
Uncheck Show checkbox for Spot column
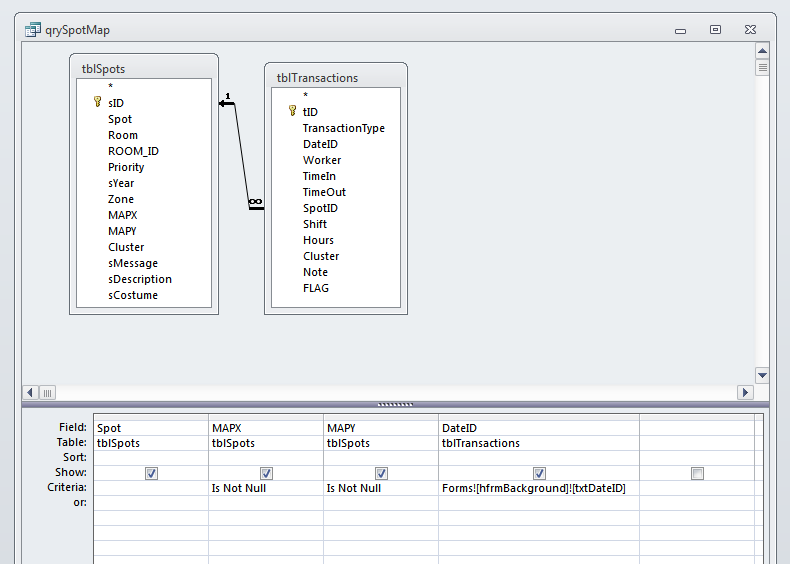coord(151,473)
